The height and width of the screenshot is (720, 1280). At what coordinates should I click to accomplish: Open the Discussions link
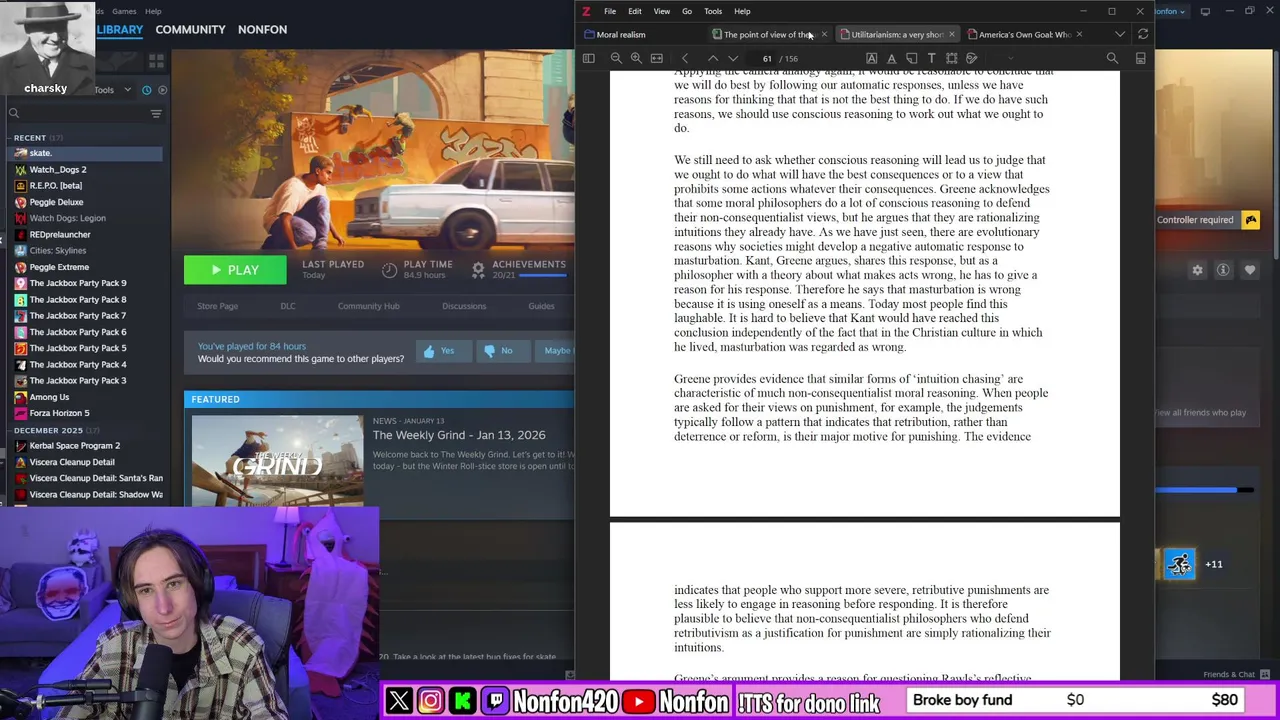point(464,306)
